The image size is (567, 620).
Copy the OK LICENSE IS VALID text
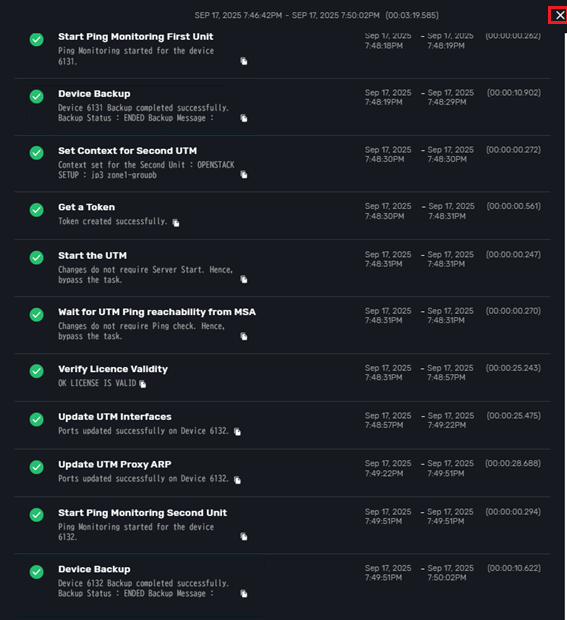click(143, 384)
